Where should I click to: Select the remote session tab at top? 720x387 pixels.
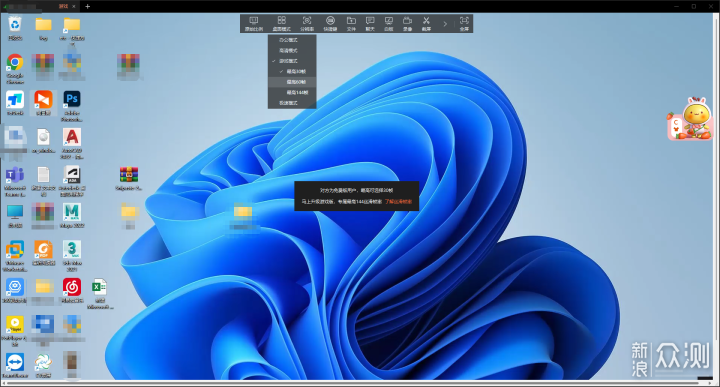pos(40,6)
